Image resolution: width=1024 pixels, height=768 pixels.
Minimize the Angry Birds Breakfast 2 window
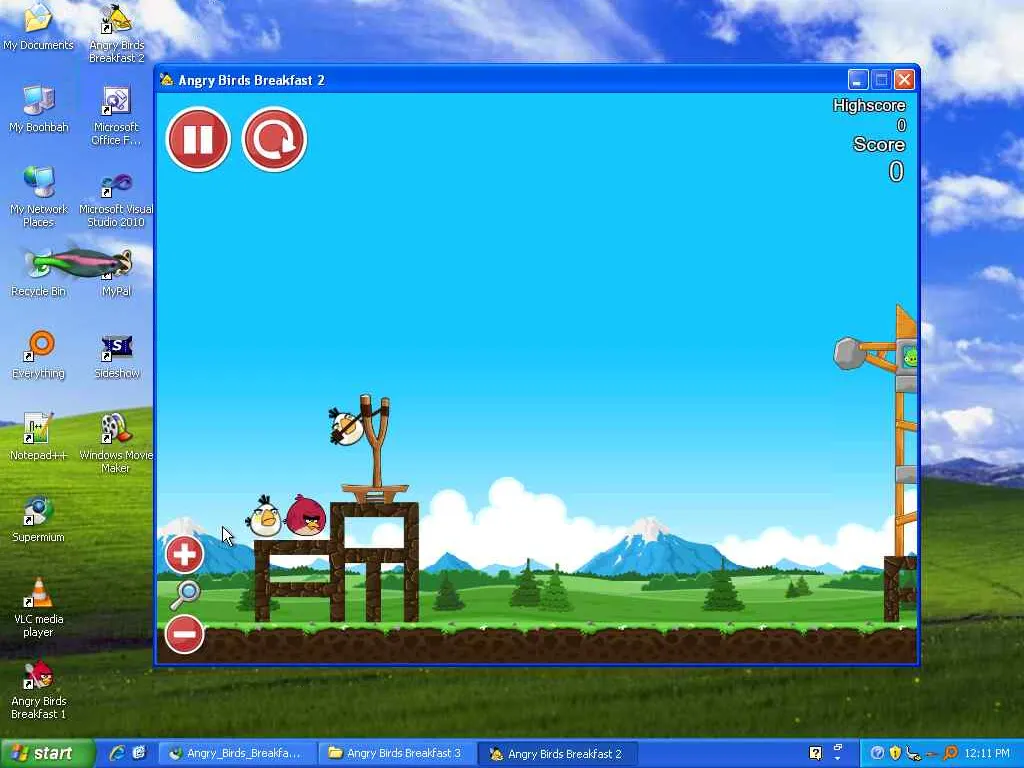(857, 80)
